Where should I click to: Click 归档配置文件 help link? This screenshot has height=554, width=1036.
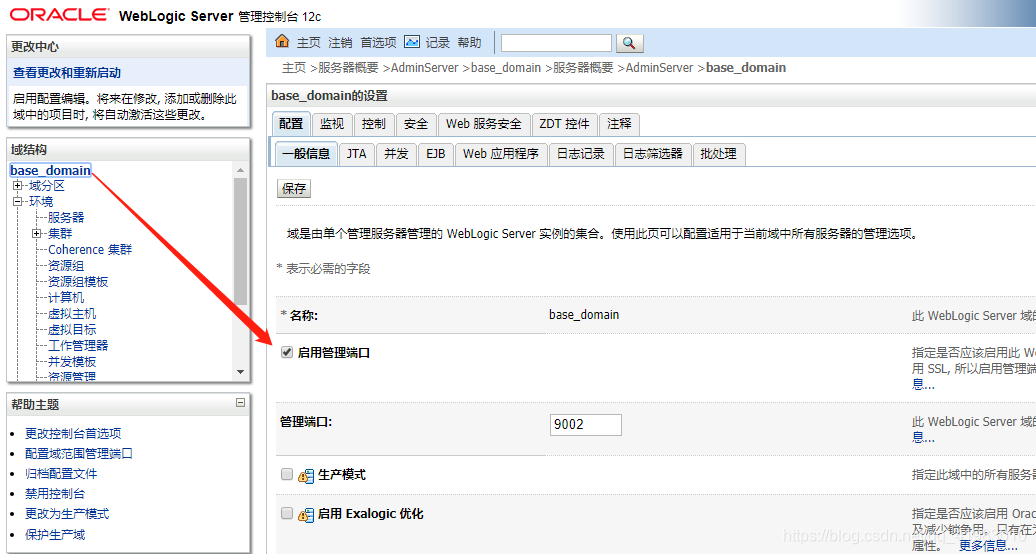(x=61, y=474)
